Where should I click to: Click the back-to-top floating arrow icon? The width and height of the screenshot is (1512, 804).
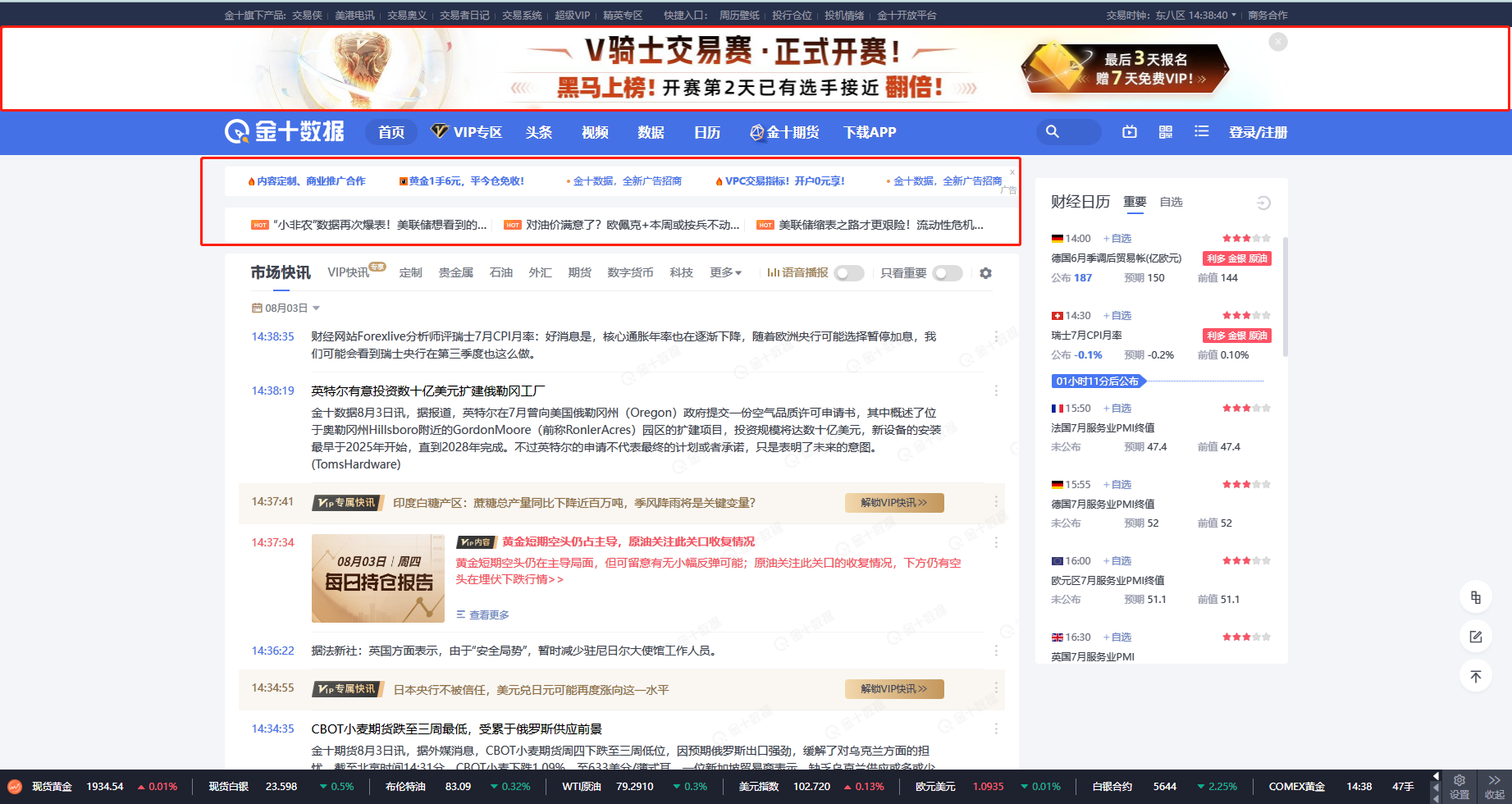point(1476,675)
